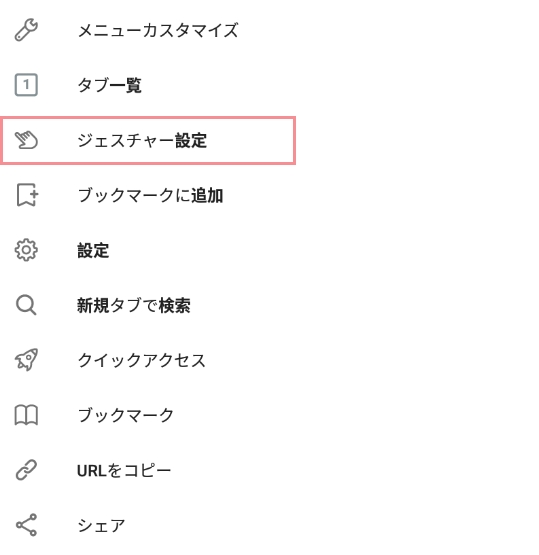The image size is (539, 555).
Task: Choose ブックマークに追加 from the menu
Action: point(148,195)
